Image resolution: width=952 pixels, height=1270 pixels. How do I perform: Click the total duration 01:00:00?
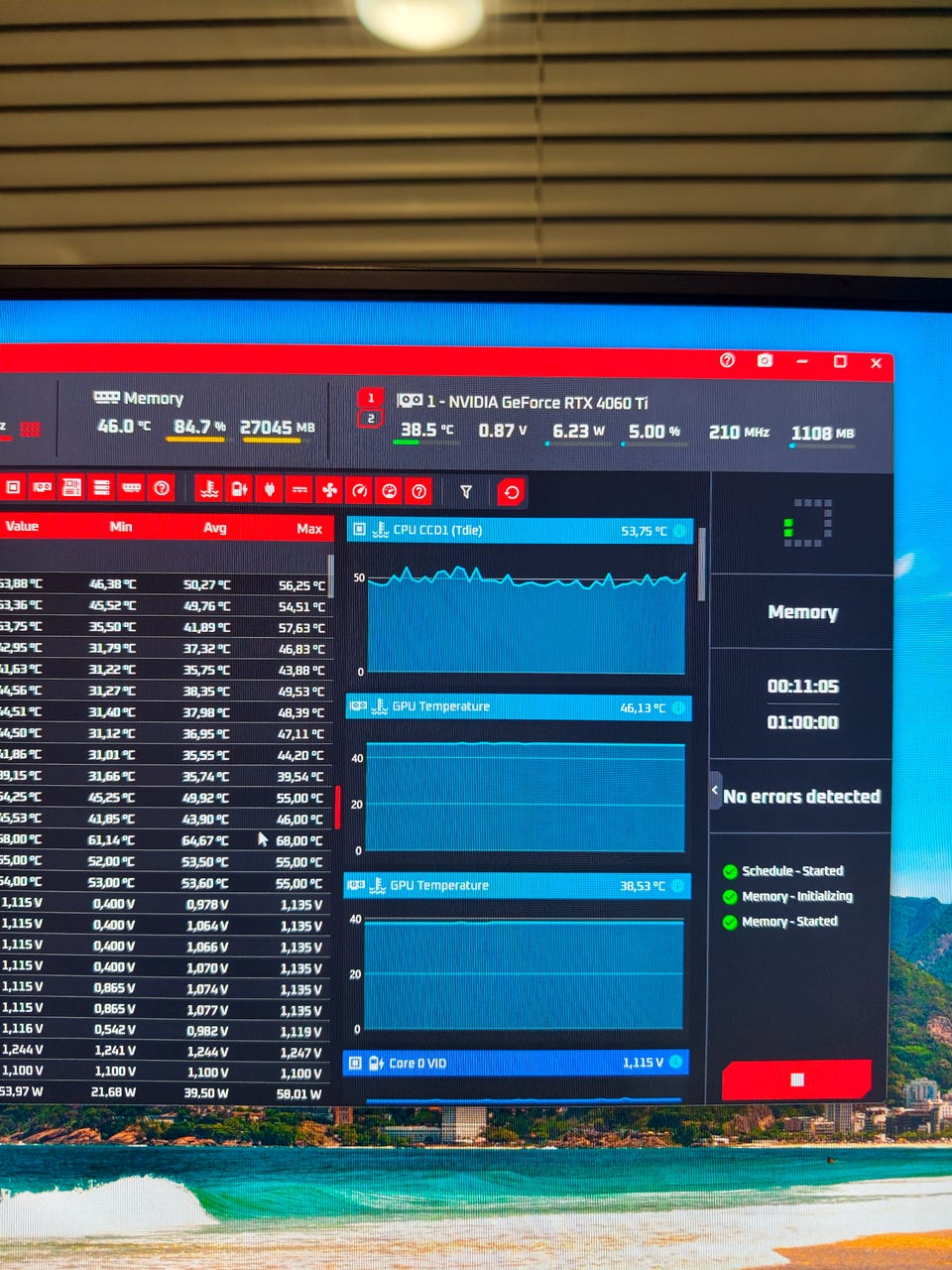(803, 722)
